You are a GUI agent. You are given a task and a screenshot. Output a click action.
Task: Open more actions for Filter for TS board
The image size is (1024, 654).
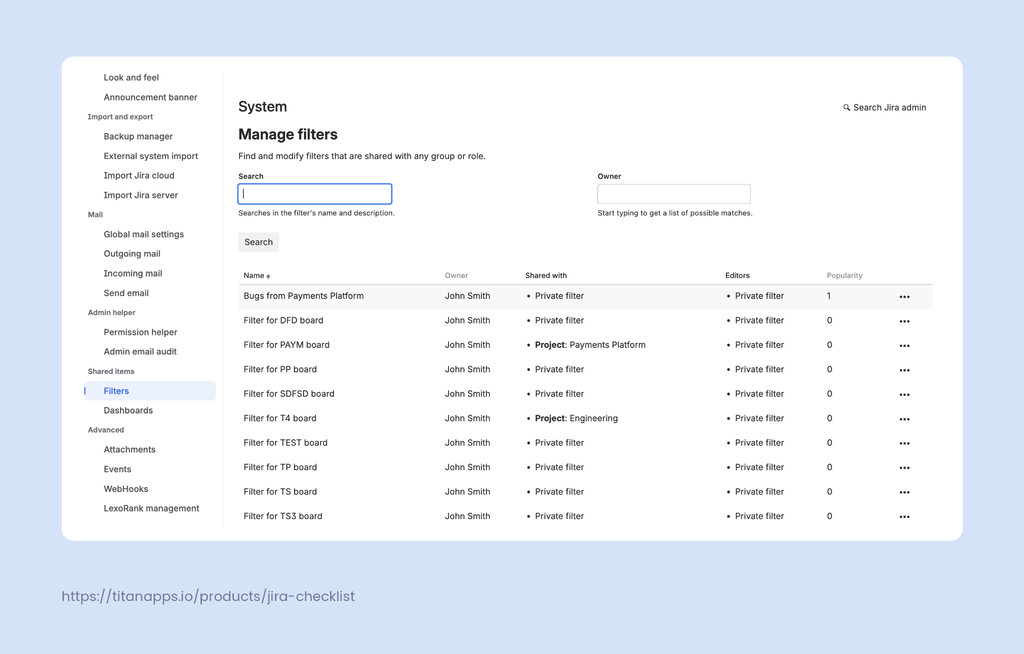pyautogui.click(x=904, y=492)
